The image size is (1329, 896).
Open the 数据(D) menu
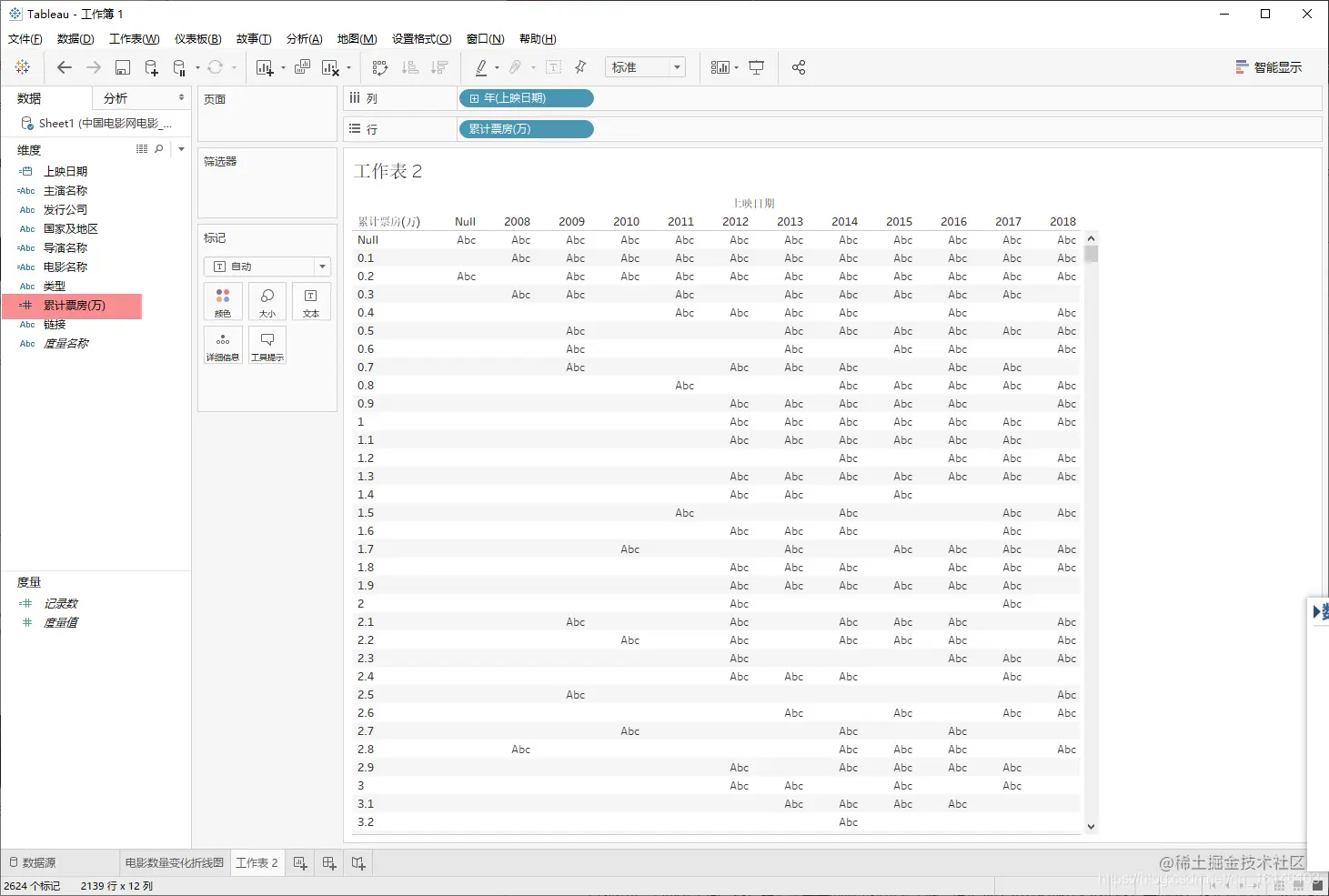76,38
